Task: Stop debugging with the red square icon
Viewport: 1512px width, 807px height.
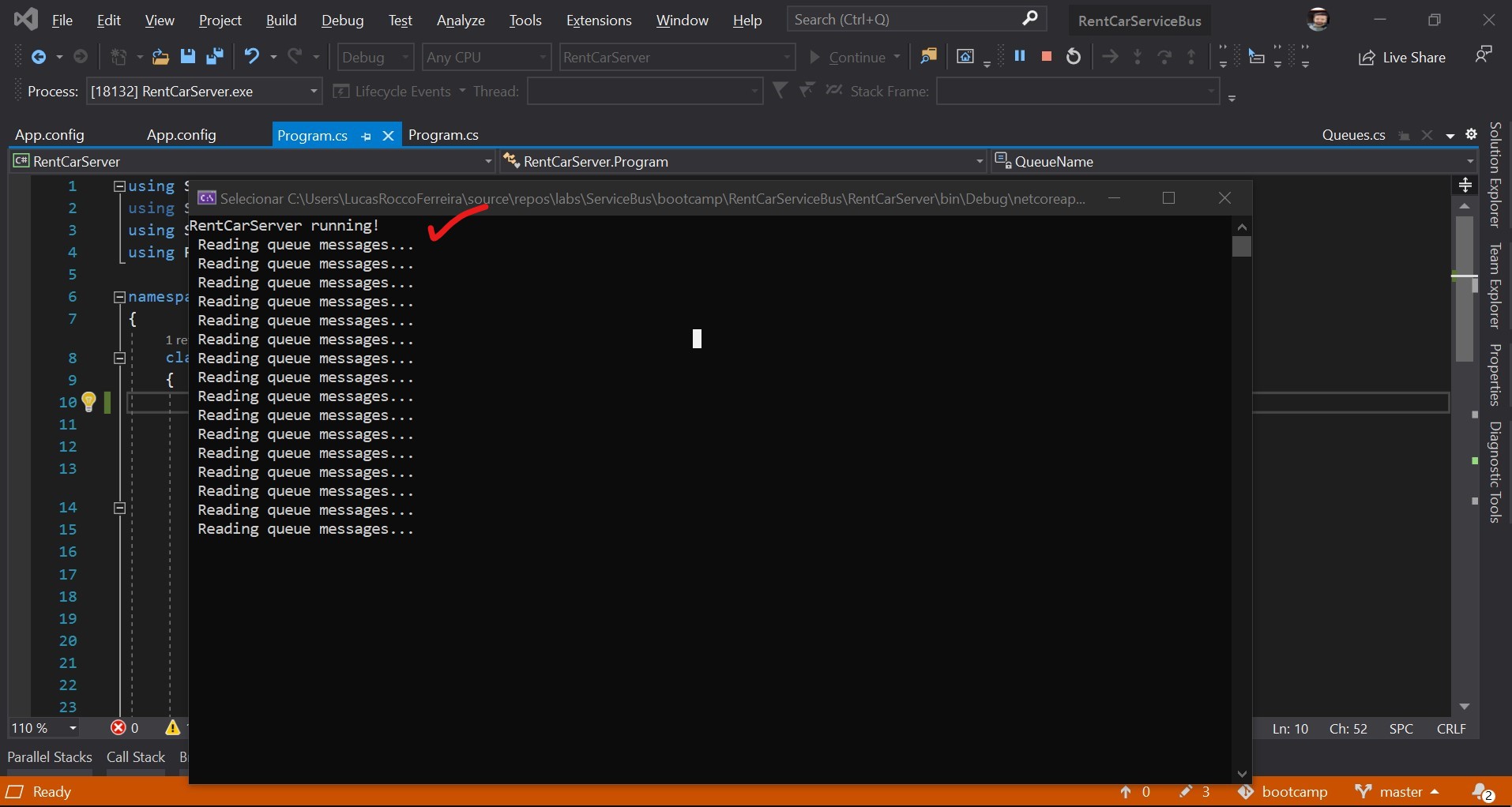Action: pyautogui.click(x=1047, y=56)
